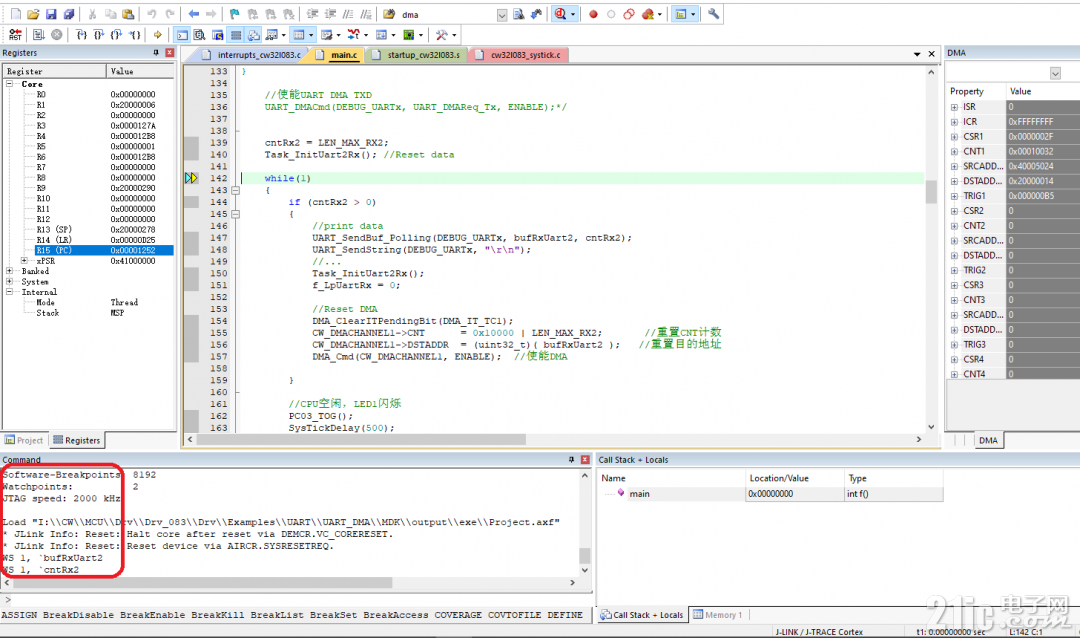Navigate backwards with the blue arrow
Image resolution: width=1080 pixels, height=638 pixels.
[194, 14]
